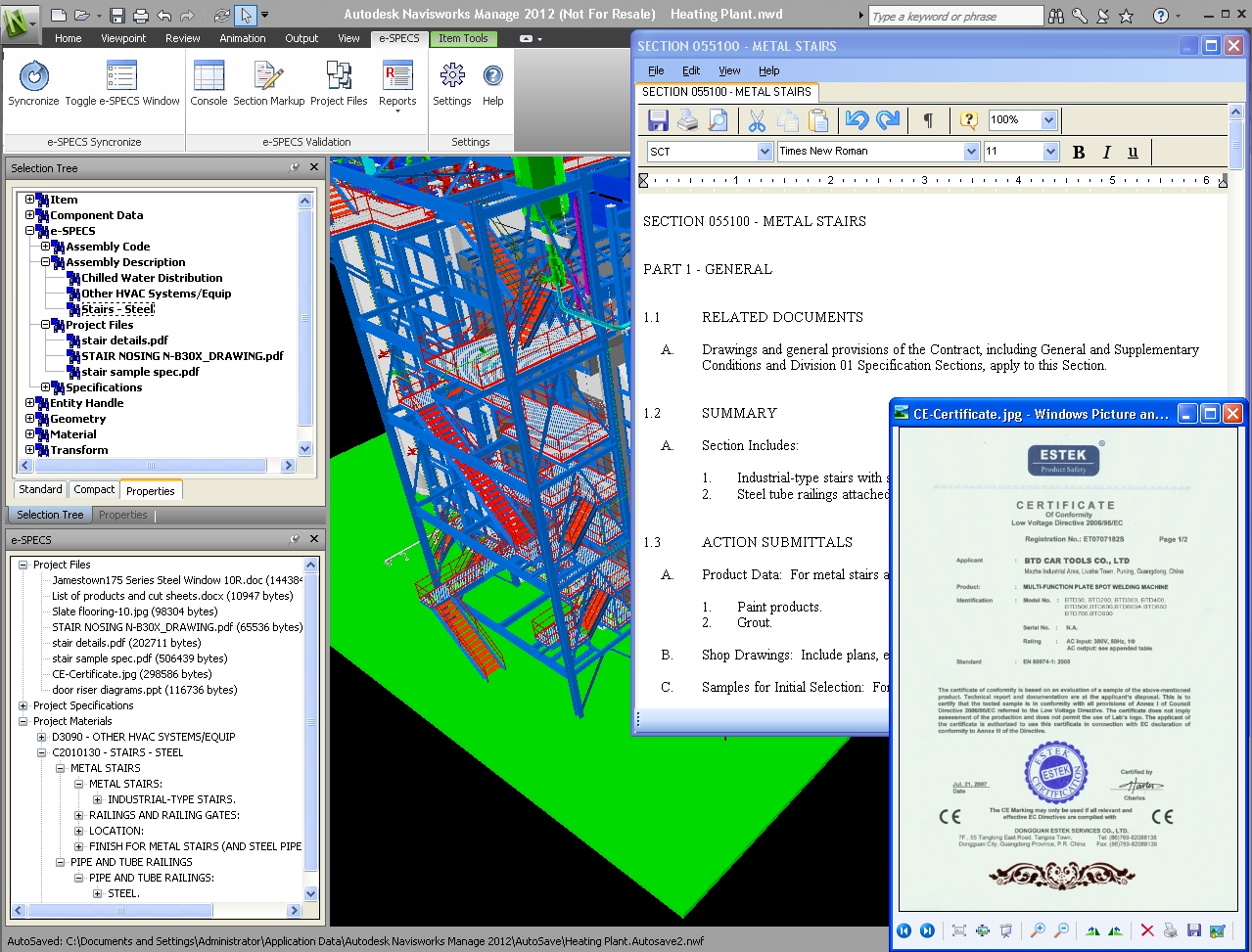1252x952 pixels.
Task: Open the Edit menu in section editor
Action: click(x=691, y=70)
